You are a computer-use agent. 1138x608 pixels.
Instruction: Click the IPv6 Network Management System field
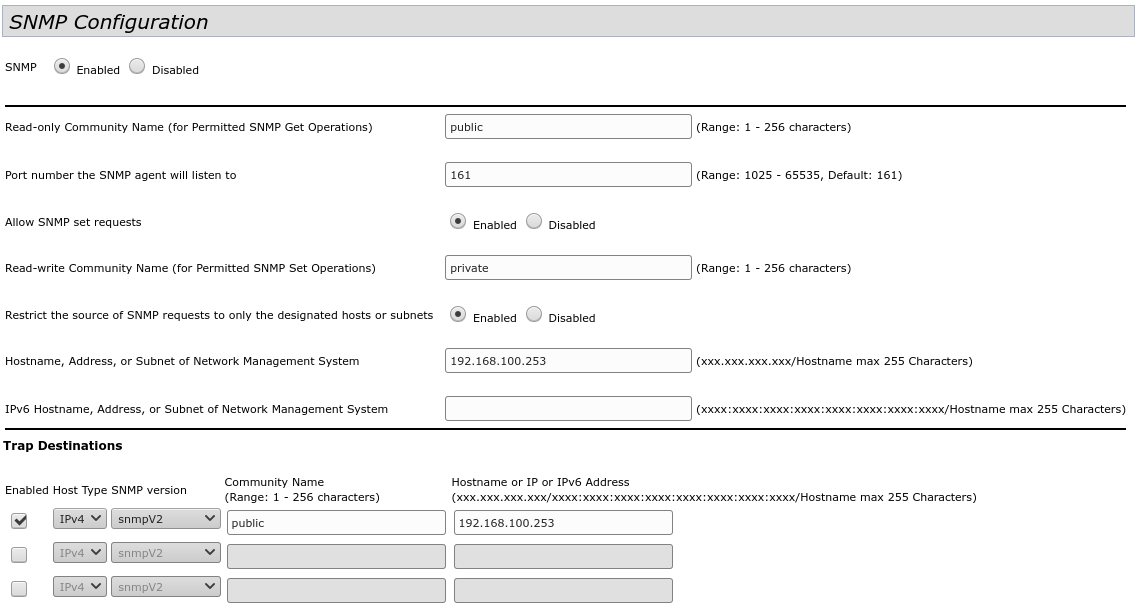(x=568, y=409)
